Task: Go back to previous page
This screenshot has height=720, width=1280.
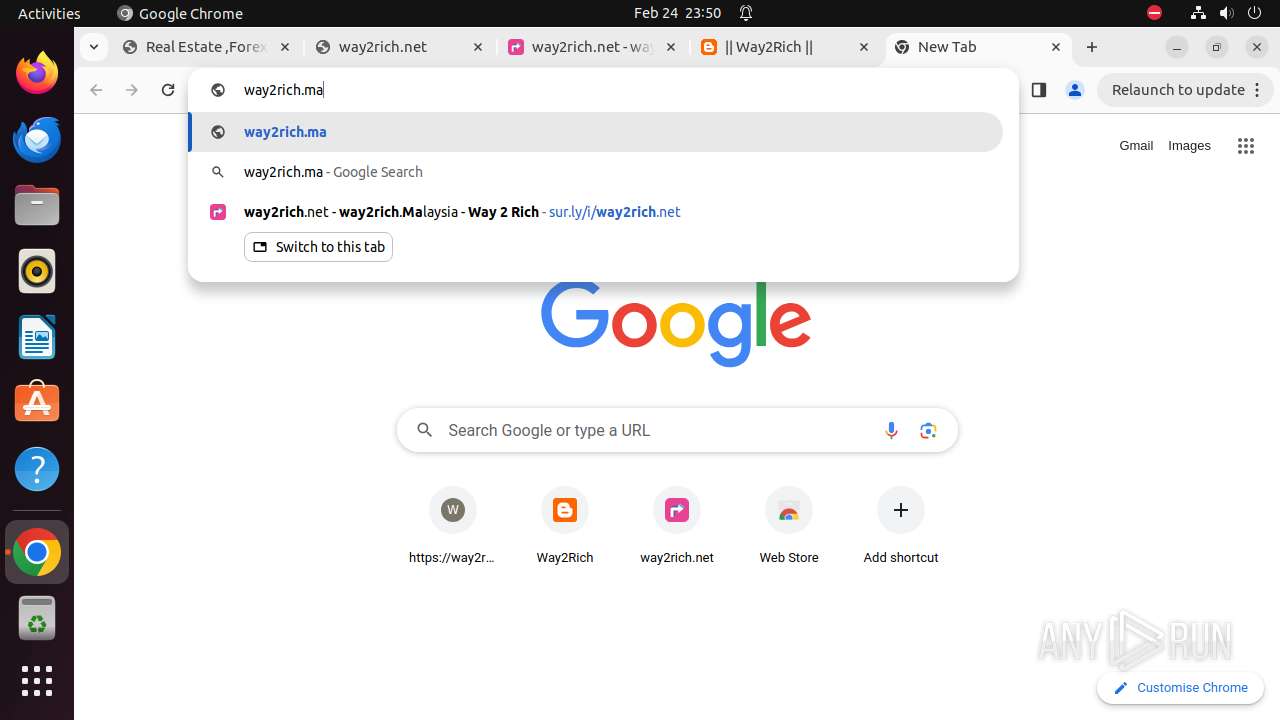Action: point(96,90)
